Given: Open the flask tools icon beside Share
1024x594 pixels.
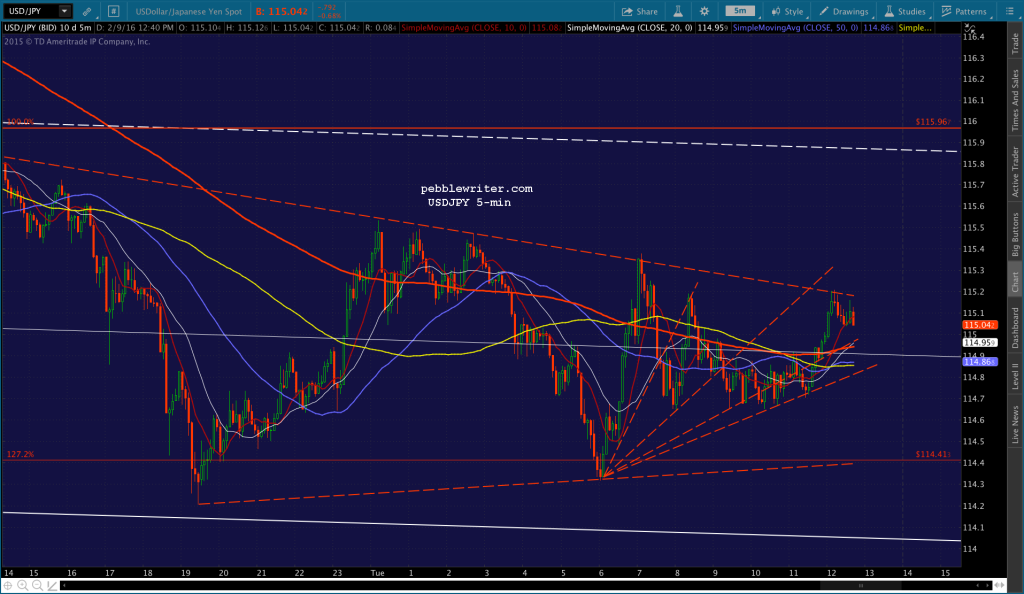Looking at the screenshot, I should (x=678, y=11).
